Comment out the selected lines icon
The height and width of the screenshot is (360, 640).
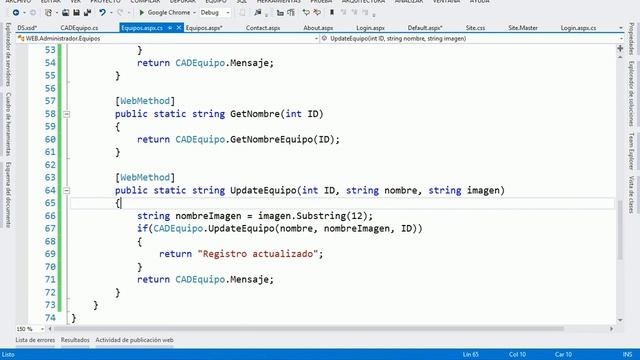coord(306,13)
